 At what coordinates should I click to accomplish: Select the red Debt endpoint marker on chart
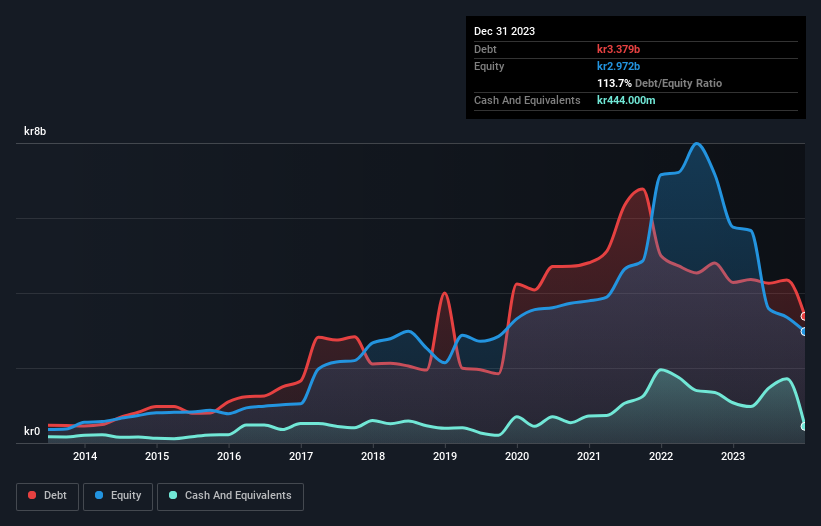(804, 316)
